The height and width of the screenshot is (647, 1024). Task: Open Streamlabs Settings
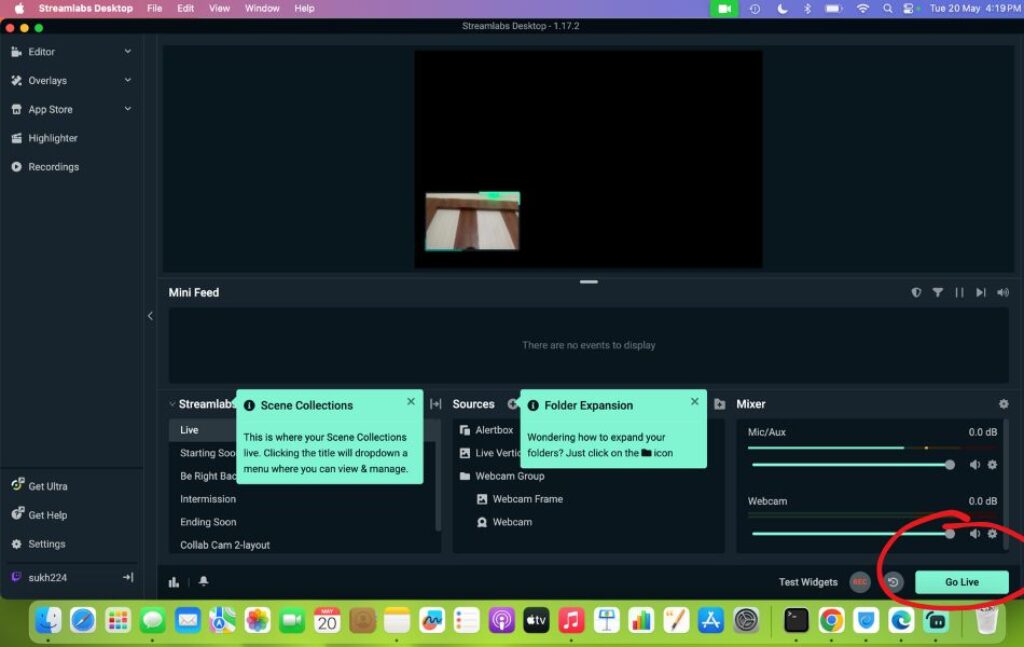[46, 543]
